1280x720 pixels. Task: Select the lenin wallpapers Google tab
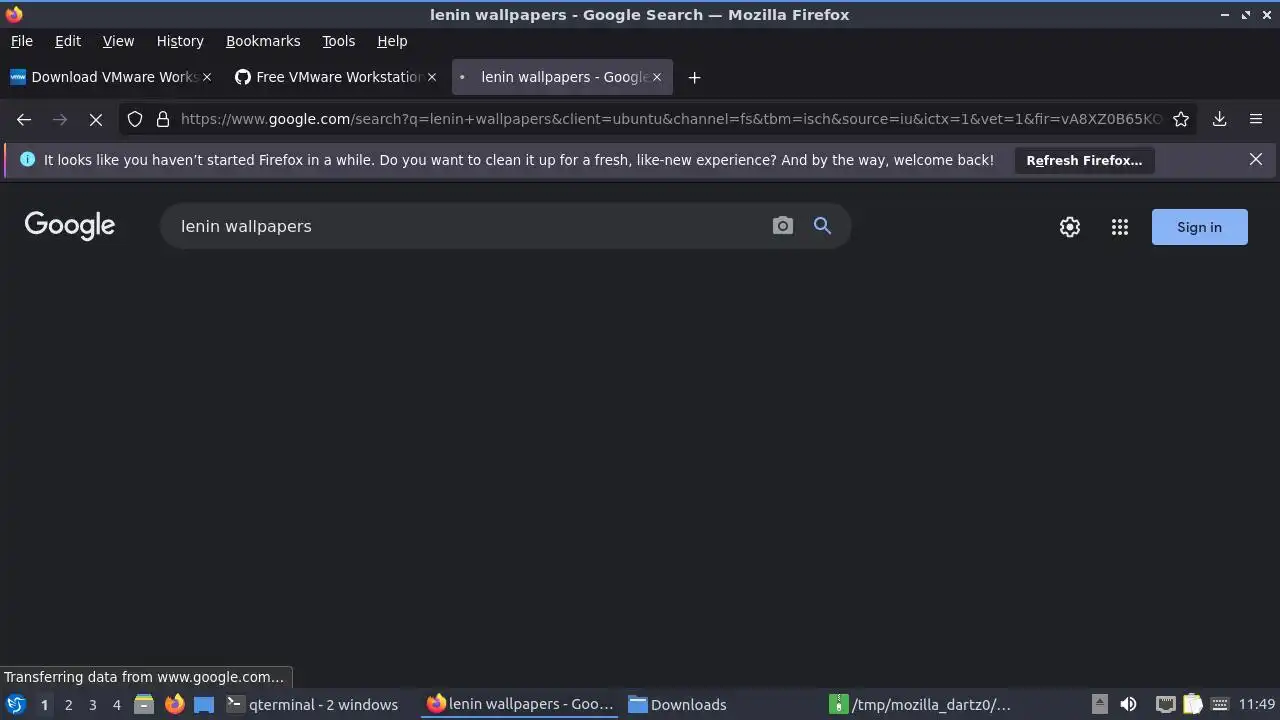pyautogui.click(x=562, y=77)
